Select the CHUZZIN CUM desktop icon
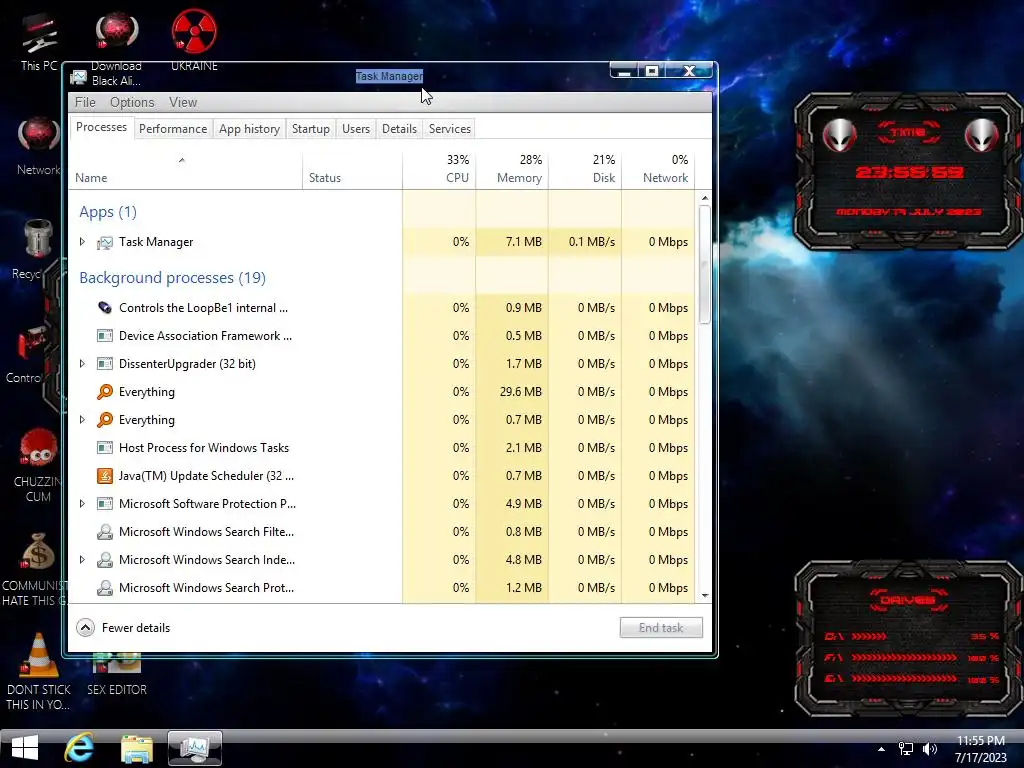The height and width of the screenshot is (768, 1024). (38, 466)
